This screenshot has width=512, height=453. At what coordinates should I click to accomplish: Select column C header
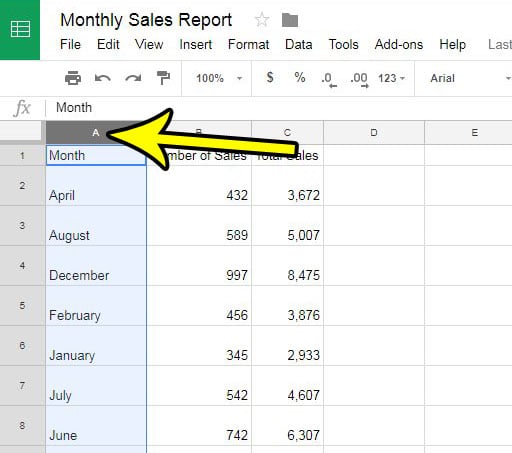tap(287, 133)
